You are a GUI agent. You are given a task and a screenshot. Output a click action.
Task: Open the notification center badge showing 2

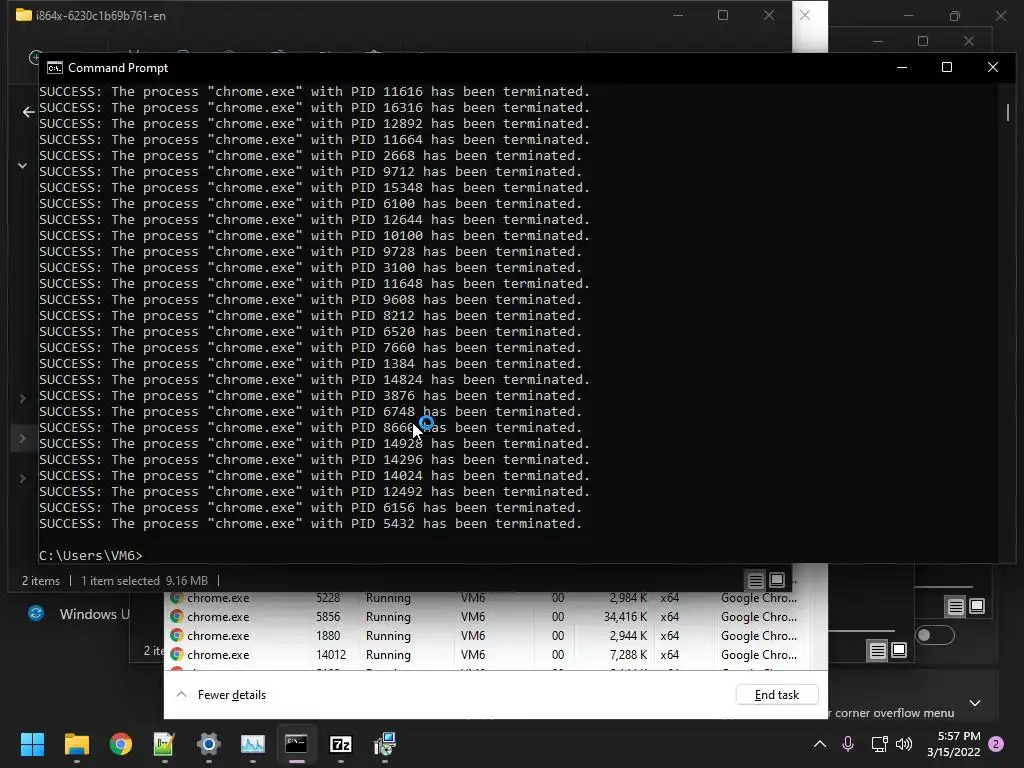coord(996,744)
